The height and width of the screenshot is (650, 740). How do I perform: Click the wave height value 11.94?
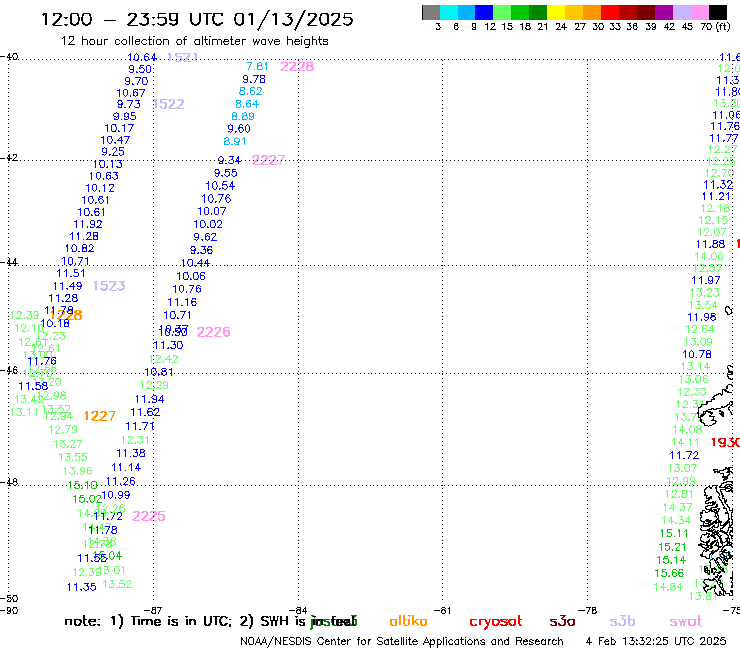coord(150,399)
